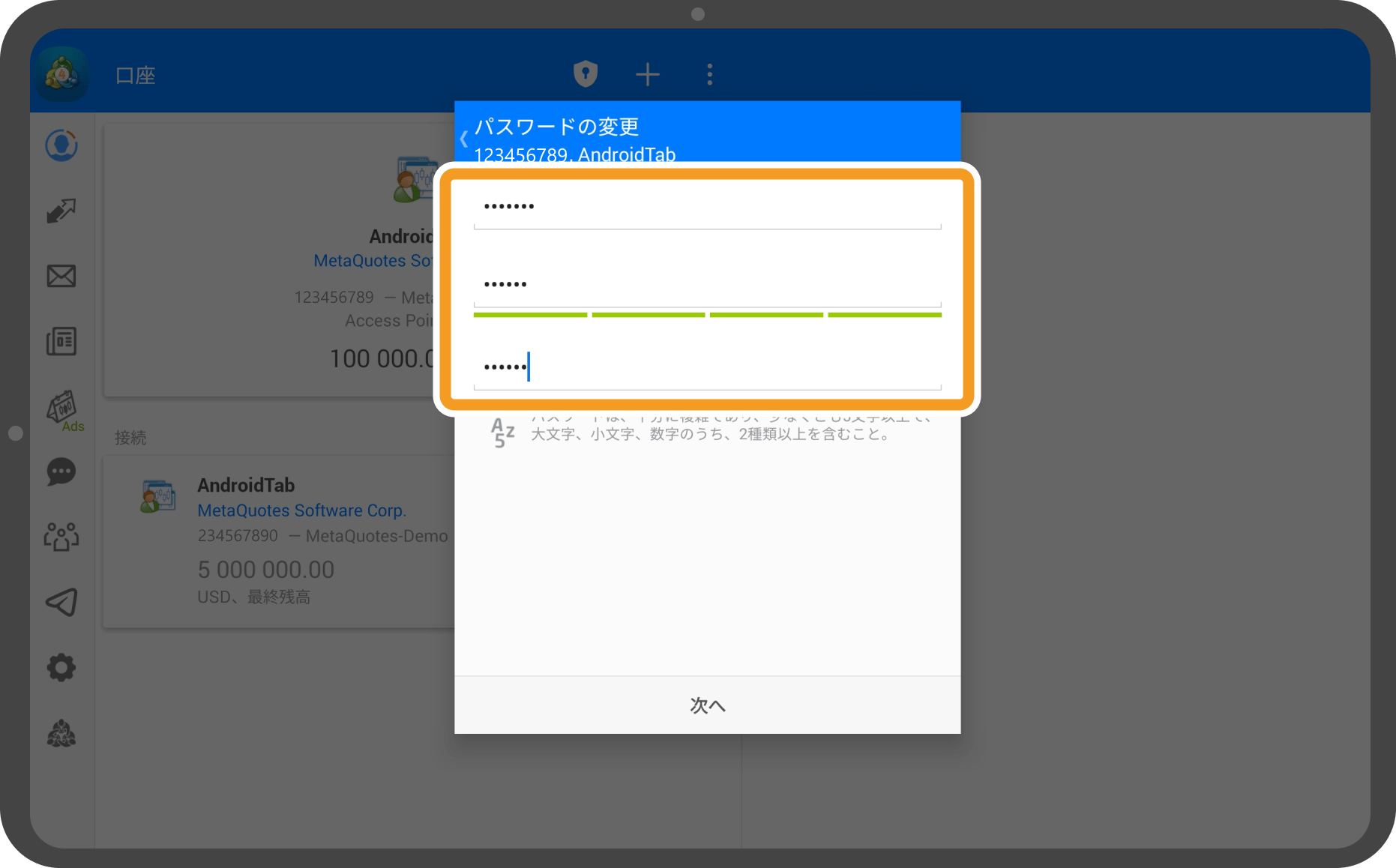Open the trade arrows icon in sidebar

tap(61, 211)
